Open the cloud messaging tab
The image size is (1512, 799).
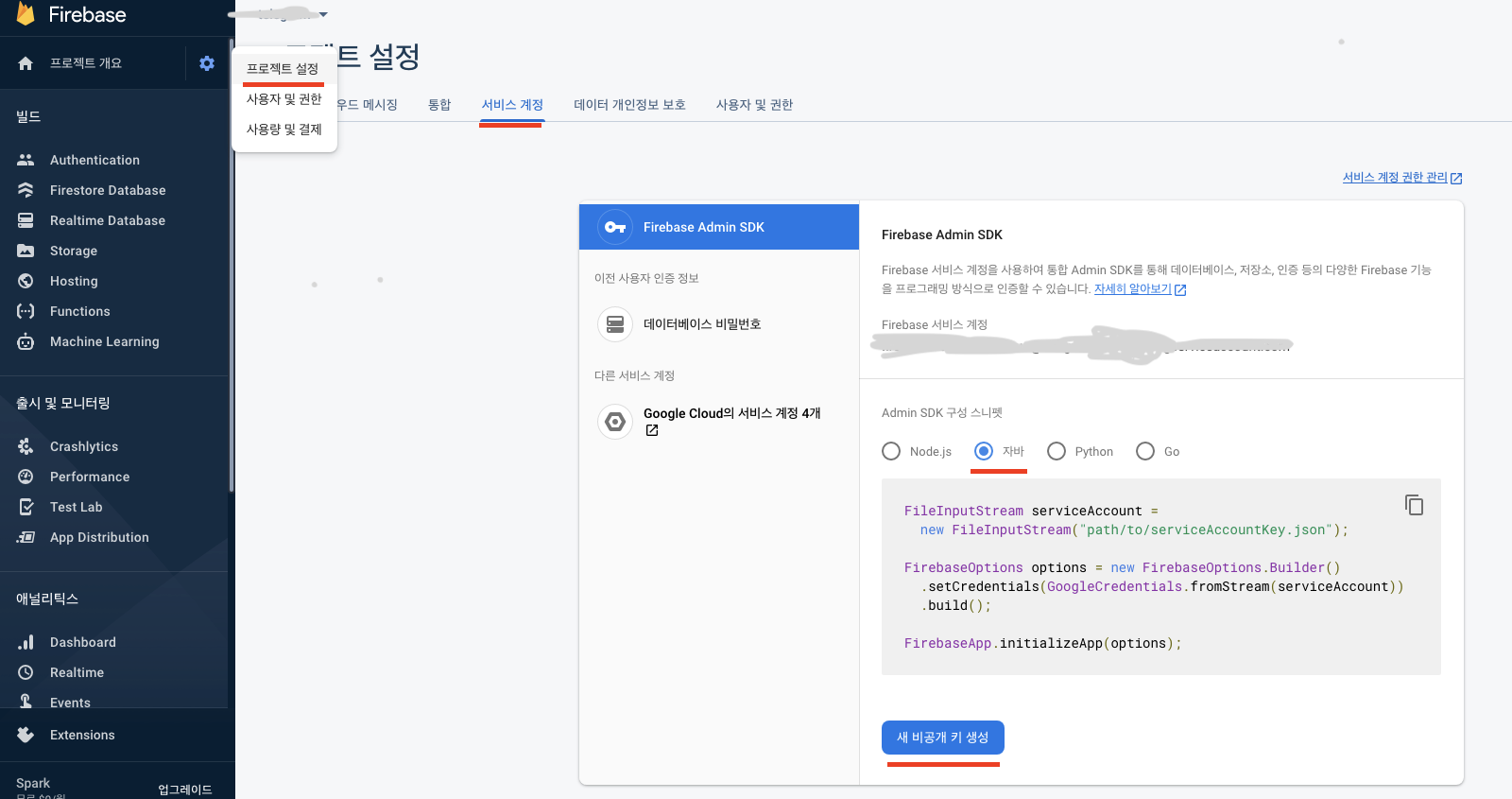click(369, 105)
